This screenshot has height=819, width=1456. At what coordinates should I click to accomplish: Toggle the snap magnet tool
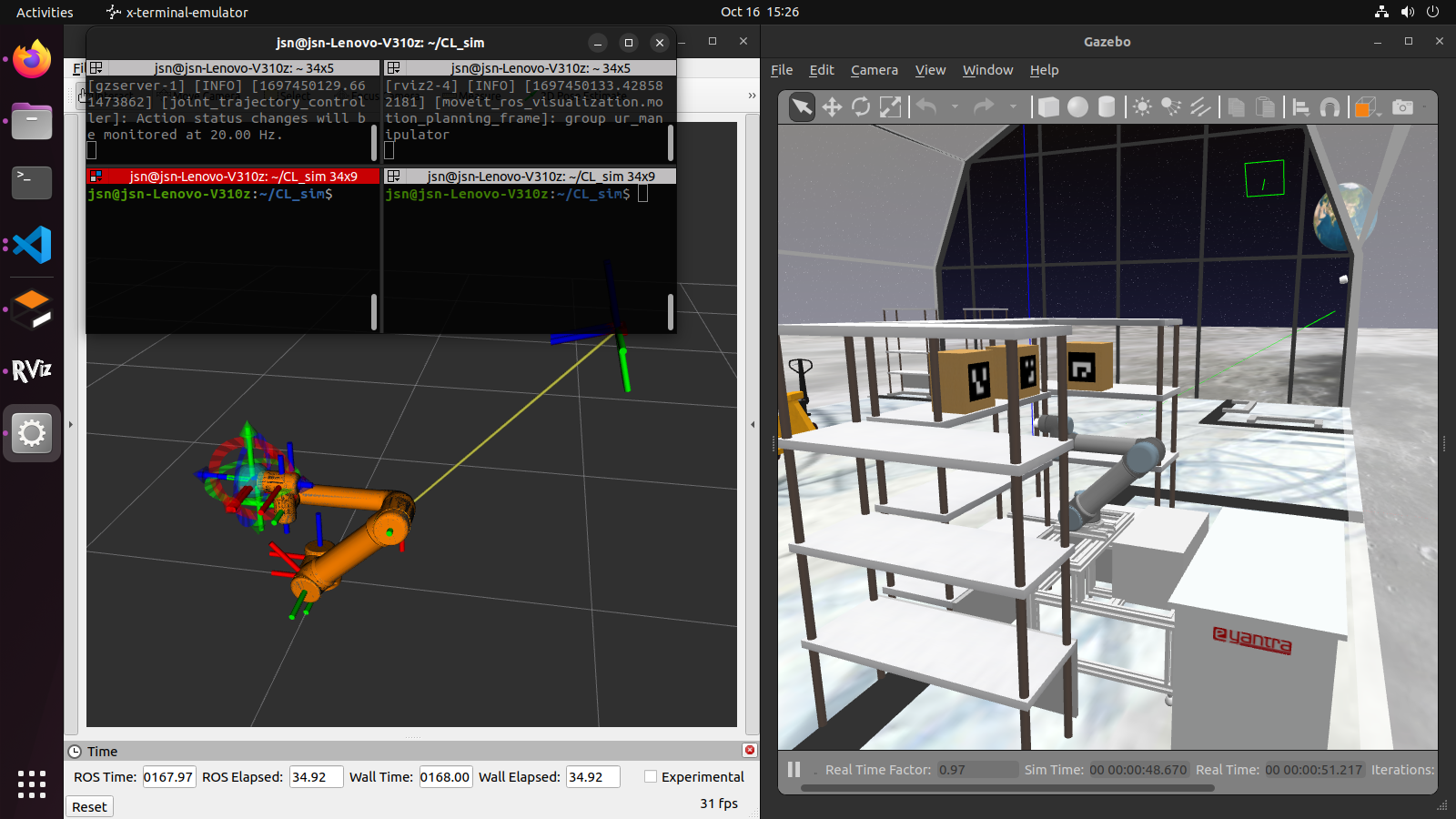coord(1330,107)
